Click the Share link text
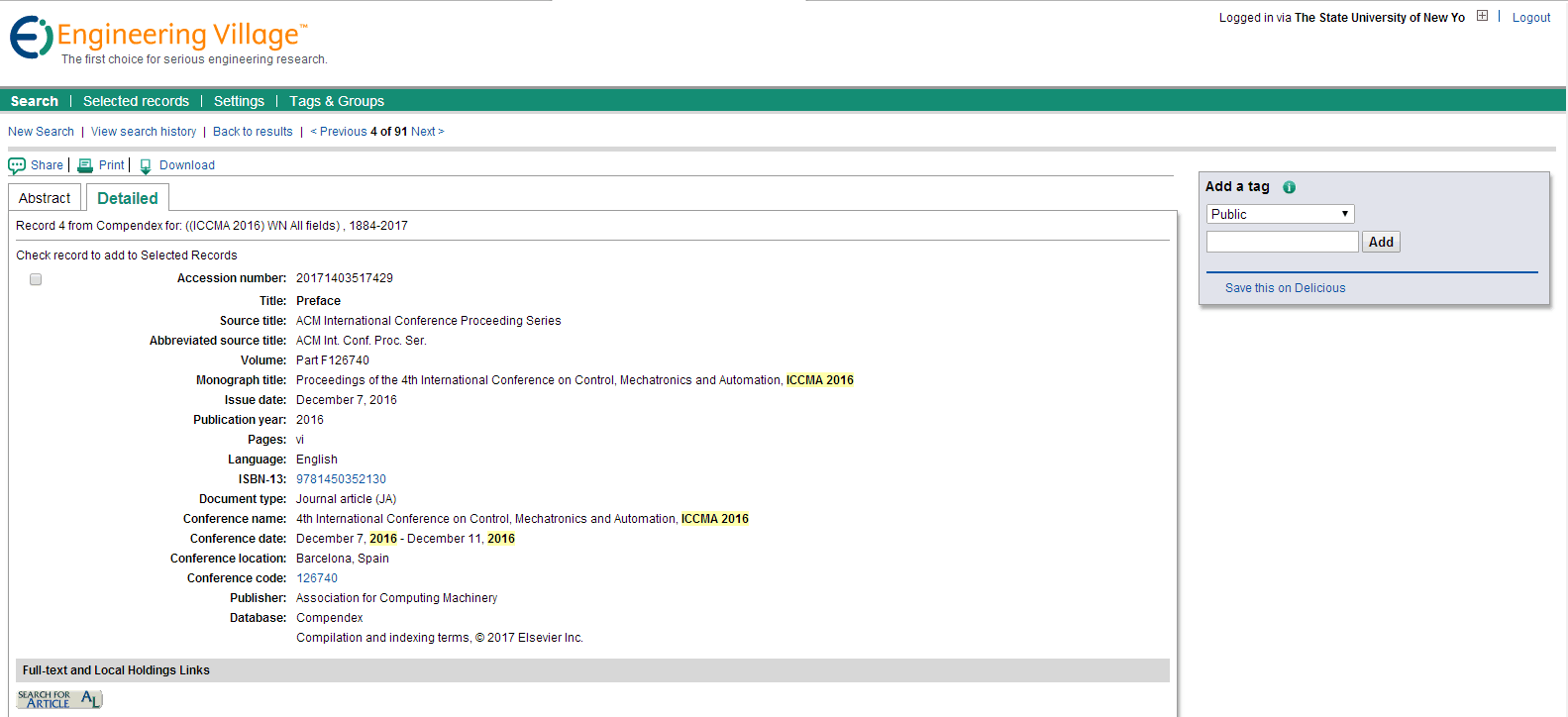The height and width of the screenshot is (717, 1568). (x=47, y=165)
